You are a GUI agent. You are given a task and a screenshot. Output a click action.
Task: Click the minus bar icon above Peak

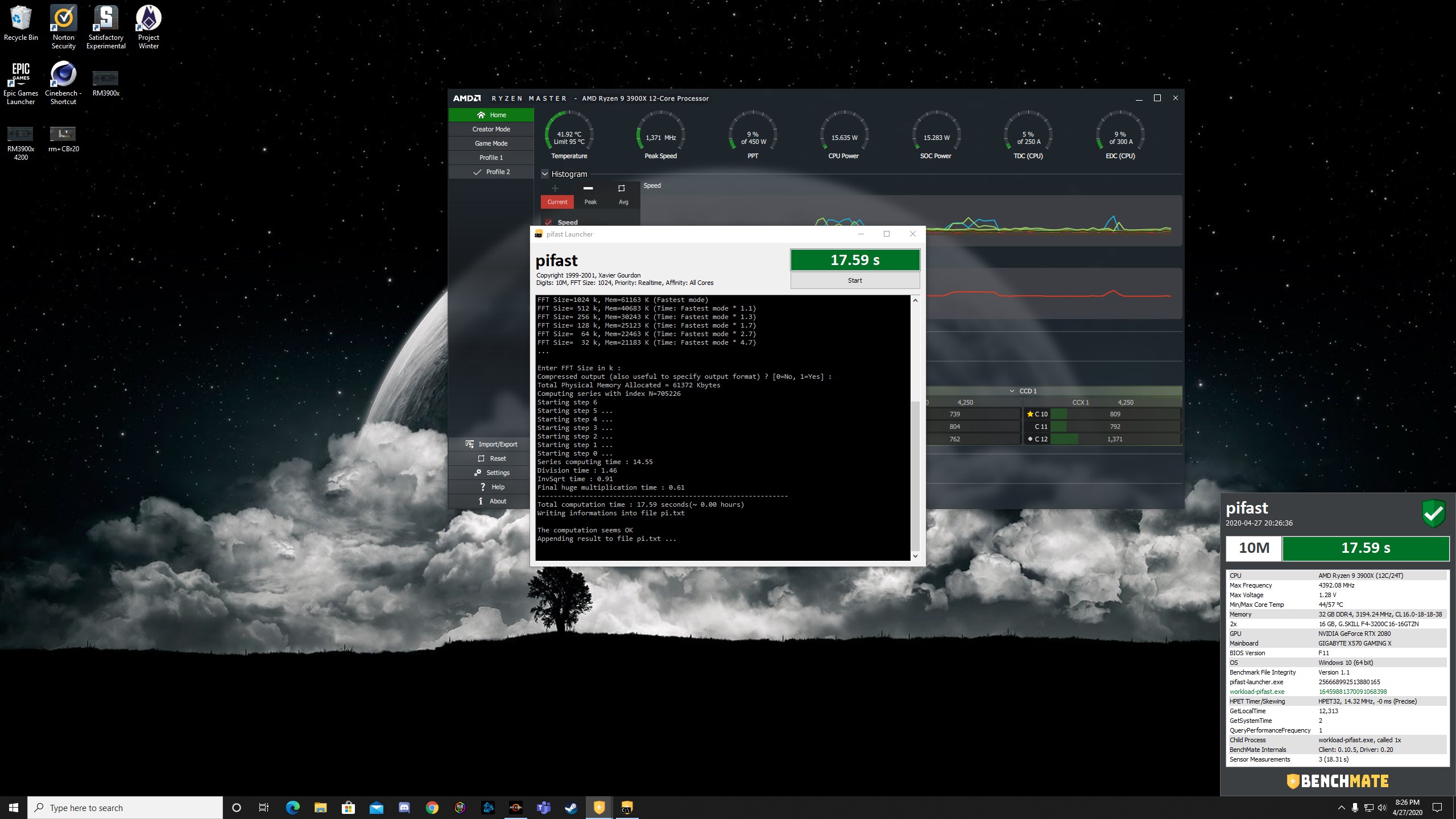coord(588,188)
